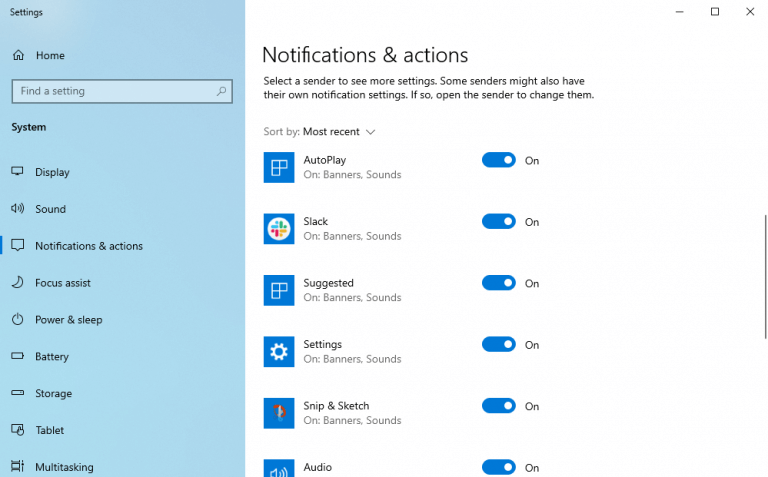Minimize the Settings window
This screenshot has width=768, height=477.
pos(679,12)
